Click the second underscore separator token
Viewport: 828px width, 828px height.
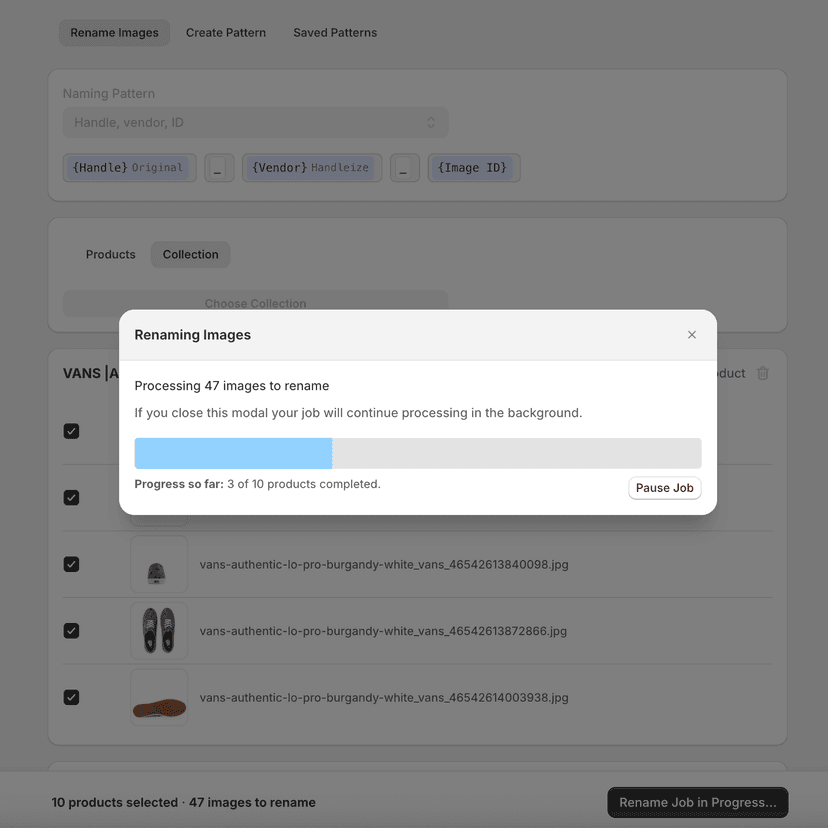[404, 167]
